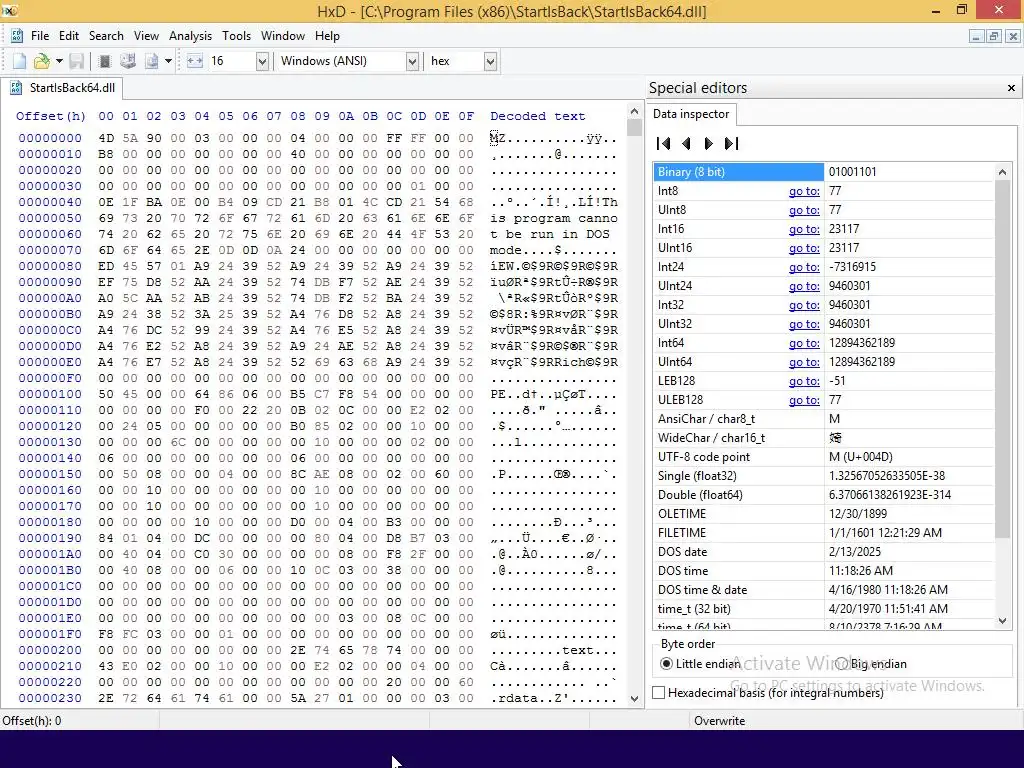Open the Analysis menu
Image resolution: width=1024 pixels, height=768 pixels.
pos(190,36)
